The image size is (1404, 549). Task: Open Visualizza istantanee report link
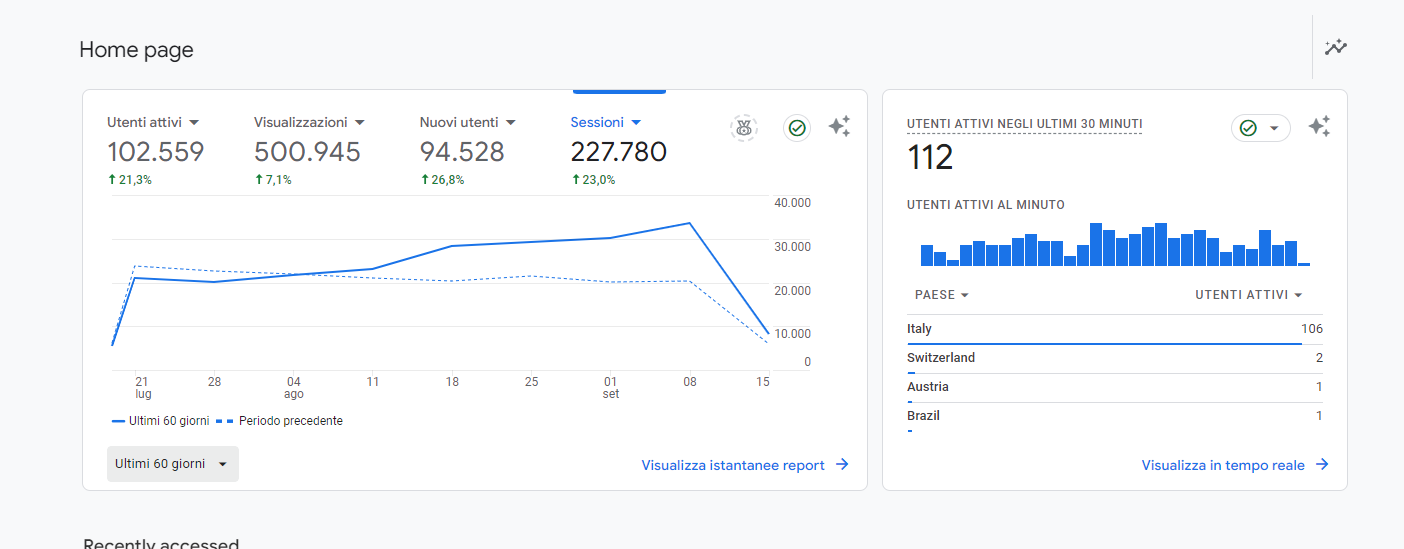click(733, 465)
